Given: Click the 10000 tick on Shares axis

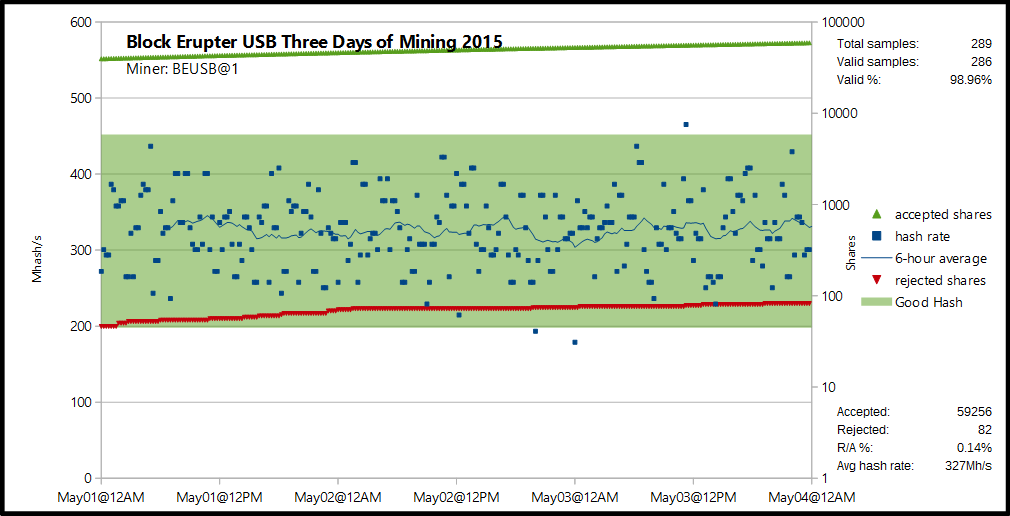Looking at the screenshot, I should pyautogui.click(x=840, y=113).
